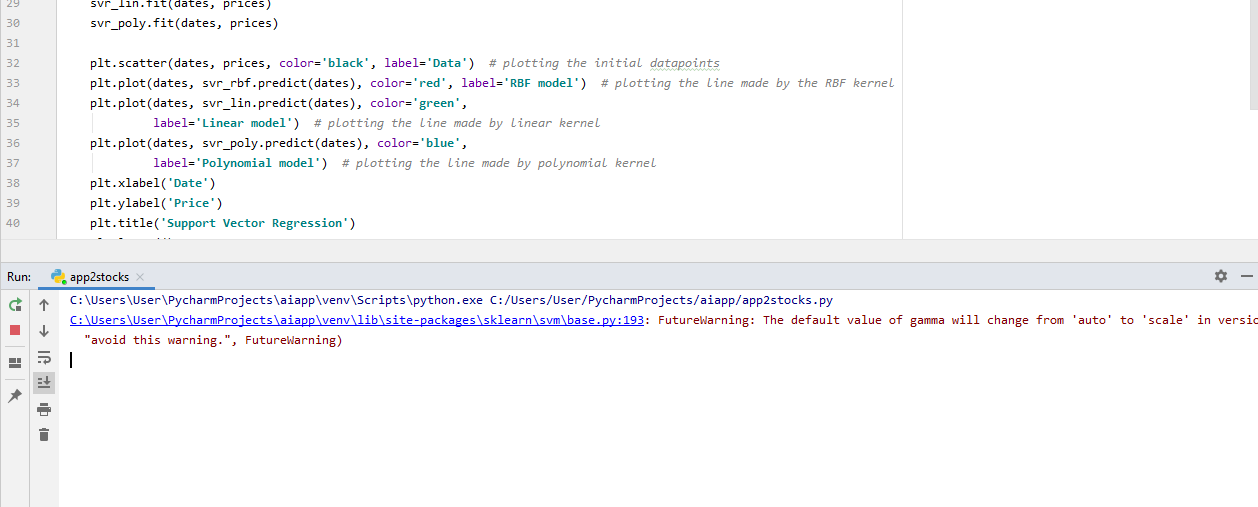Print the console output with printer icon
Viewport: 1258px width, 507px height.
point(44,408)
